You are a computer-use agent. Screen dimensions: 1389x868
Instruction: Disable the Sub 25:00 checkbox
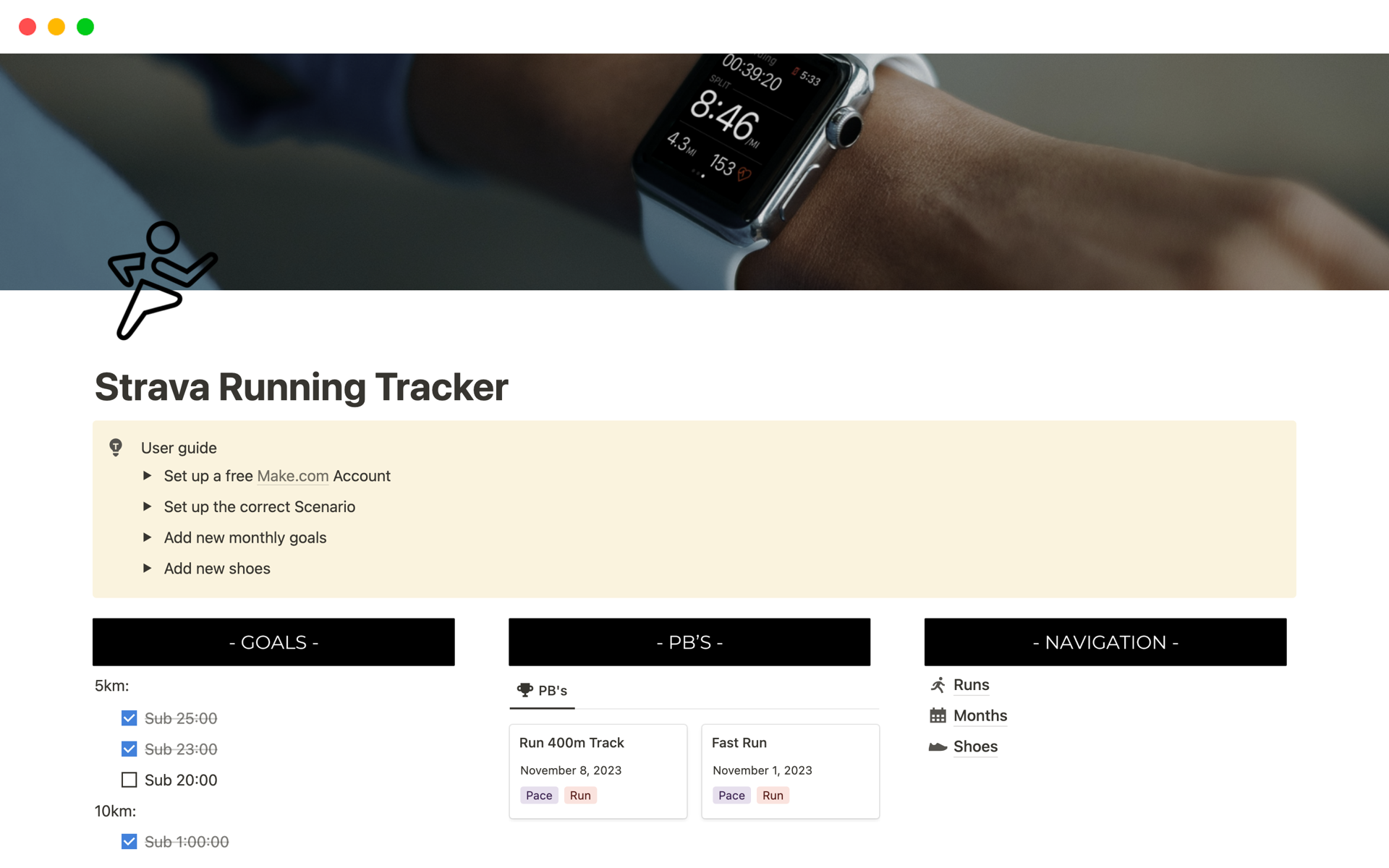[128, 719]
